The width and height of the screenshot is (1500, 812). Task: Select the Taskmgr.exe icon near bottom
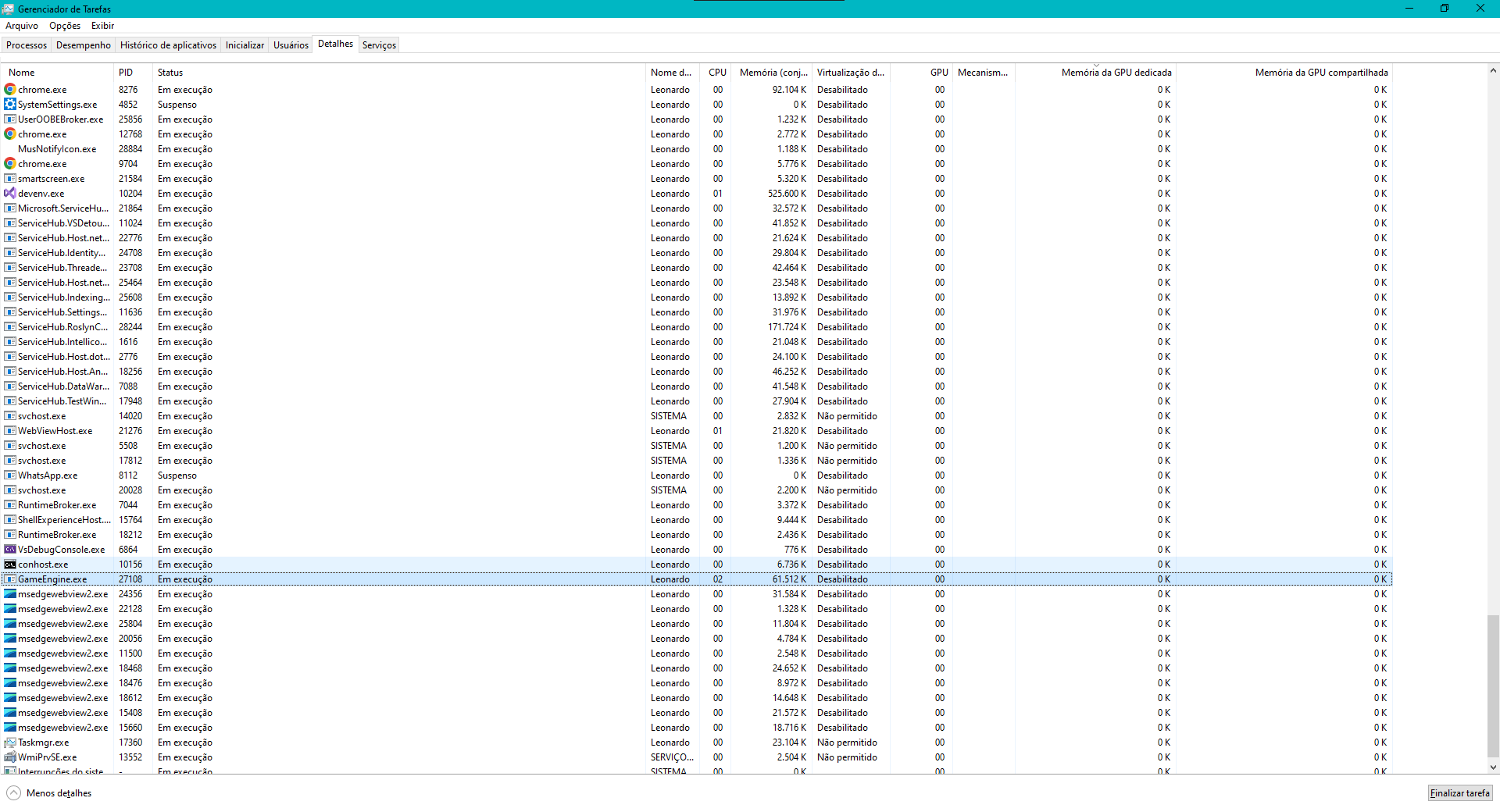(x=10, y=742)
